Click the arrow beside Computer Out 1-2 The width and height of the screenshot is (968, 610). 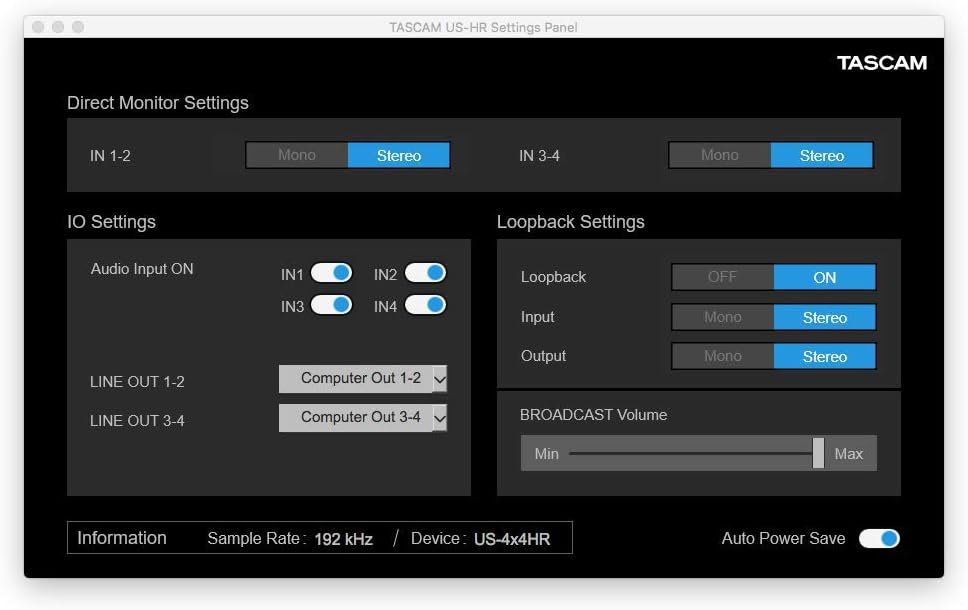[440, 379]
